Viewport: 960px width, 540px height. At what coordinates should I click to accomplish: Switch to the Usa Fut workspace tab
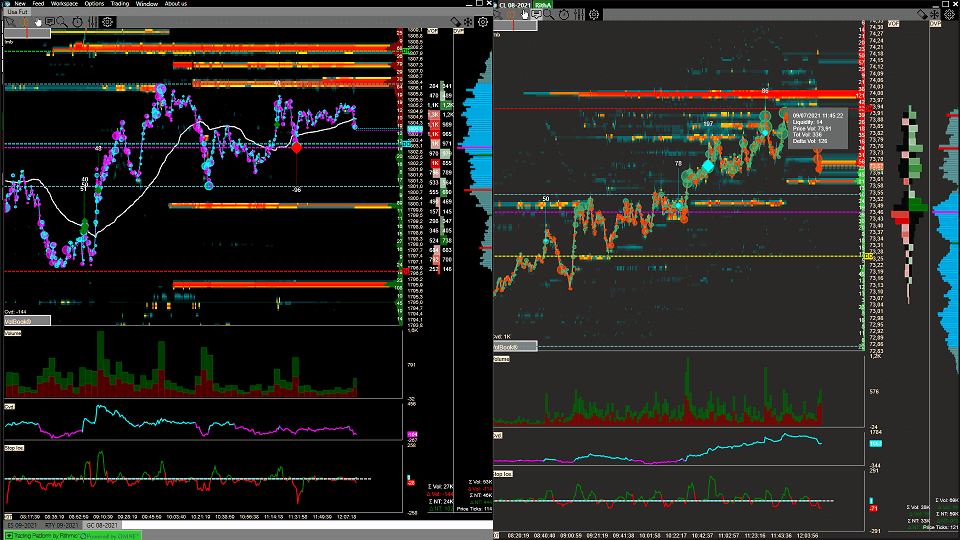(17, 12)
